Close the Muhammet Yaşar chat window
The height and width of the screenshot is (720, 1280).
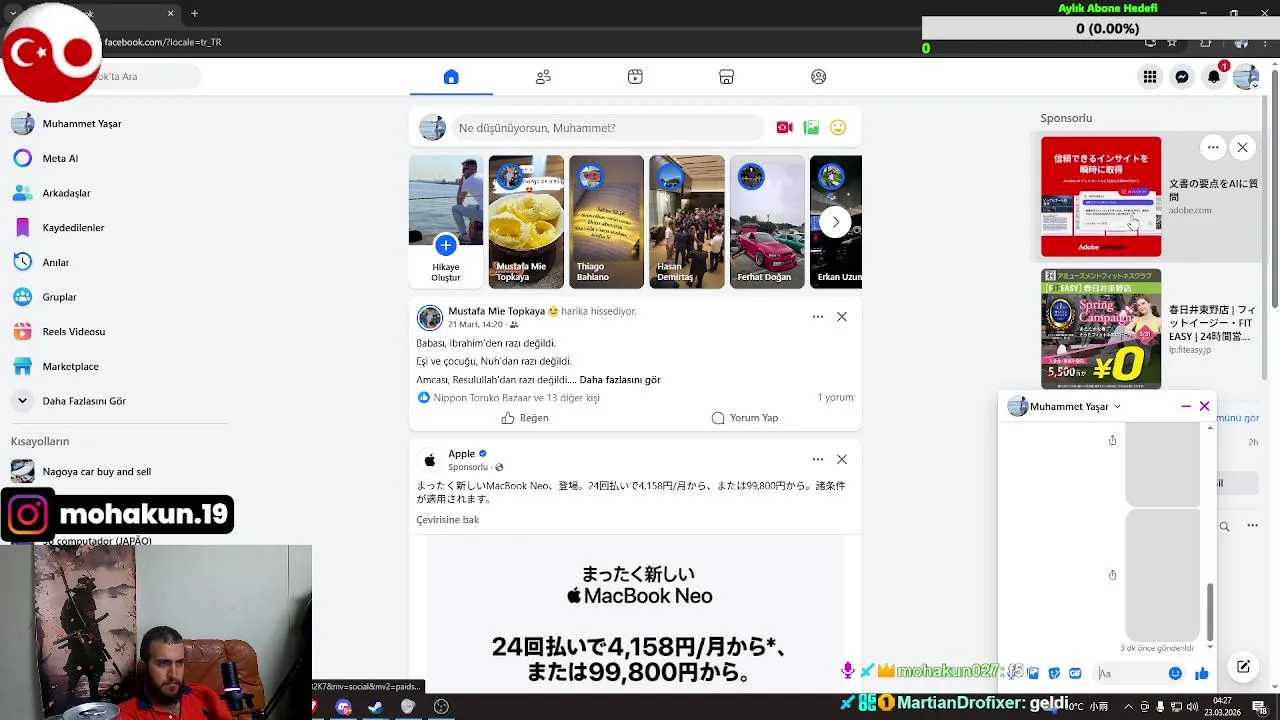(1204, 406)
